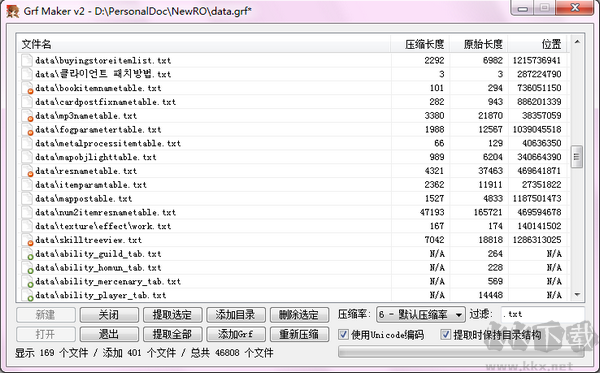
Task: Click the green-marked icon of ability_homun_tab.txt
Action: (27, 267)
